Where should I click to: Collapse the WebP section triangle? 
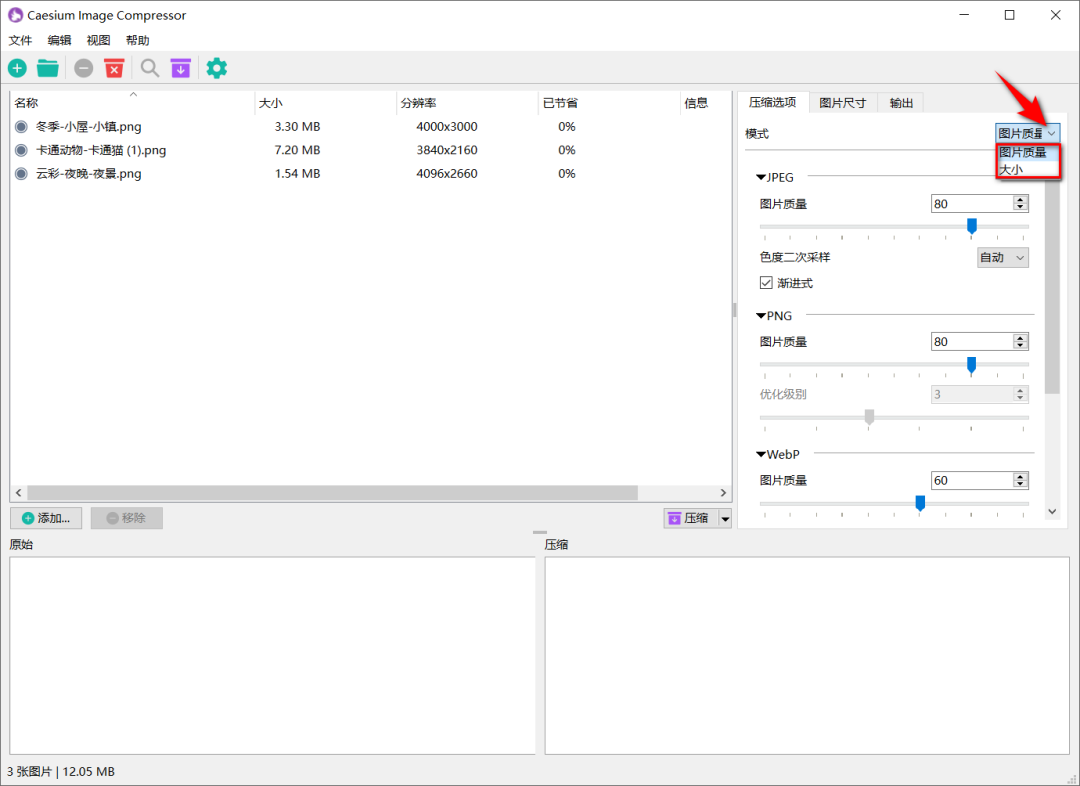tap(760, 455)
